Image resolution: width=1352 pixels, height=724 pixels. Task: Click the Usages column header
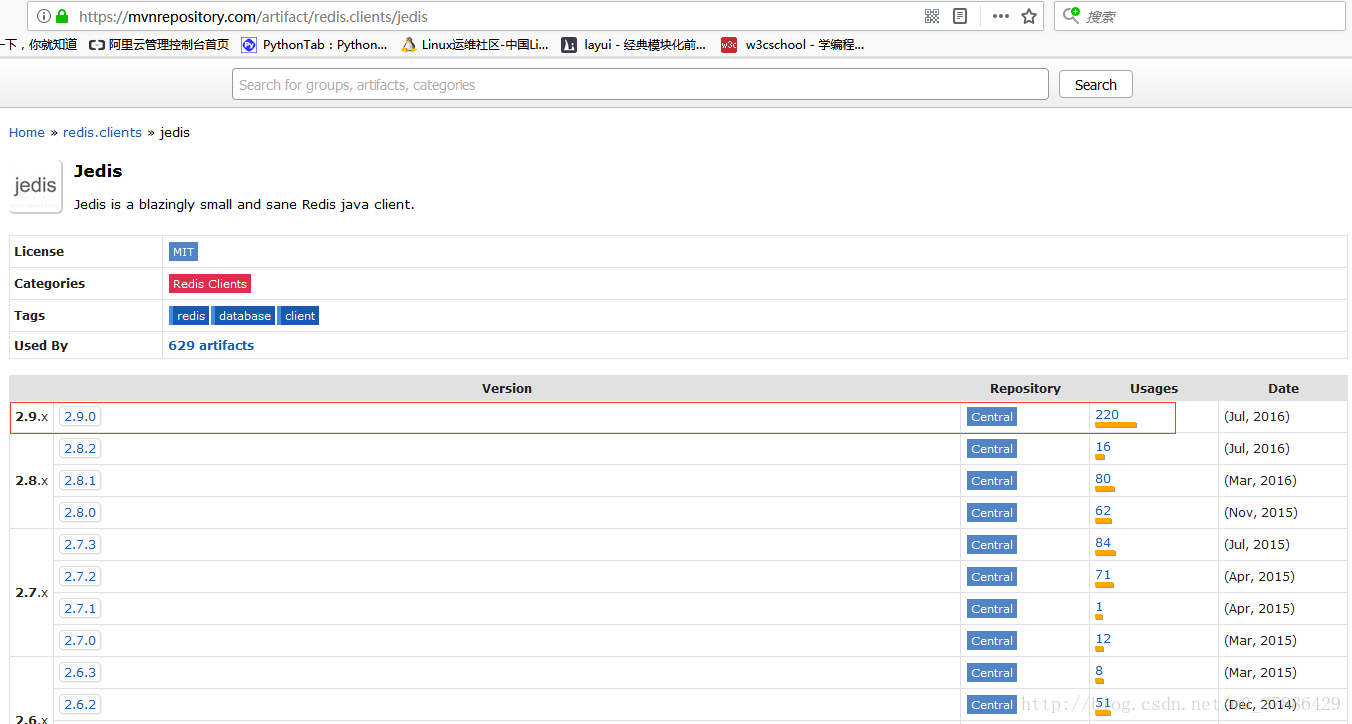(x=1154, y=388)
